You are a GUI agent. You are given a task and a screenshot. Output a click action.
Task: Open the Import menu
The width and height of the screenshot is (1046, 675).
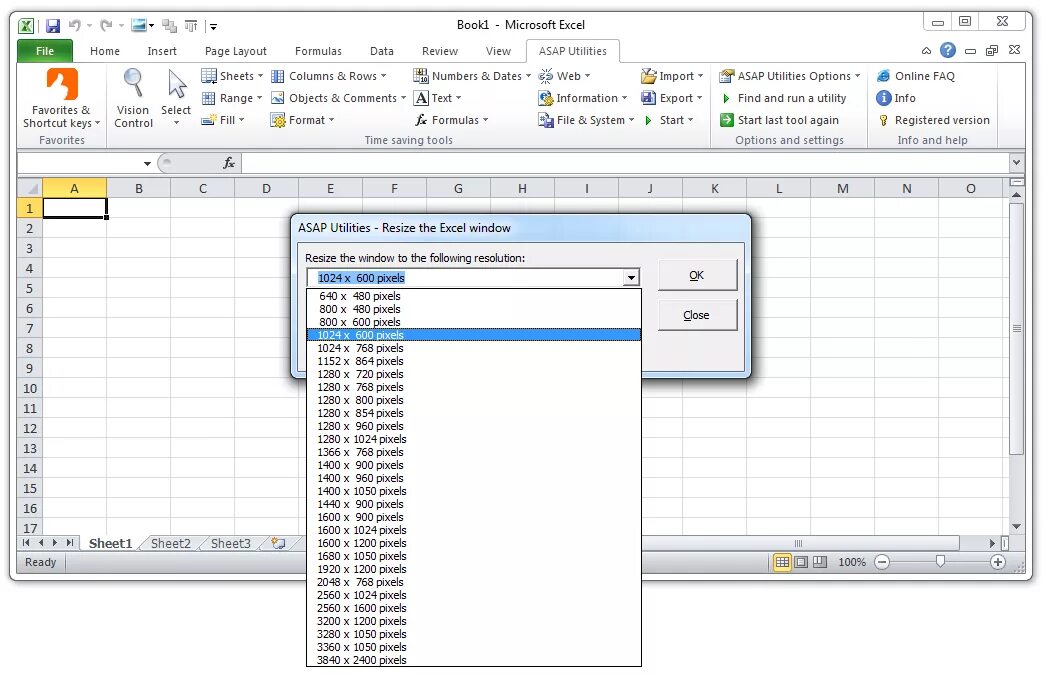click(x=672, y=76)
